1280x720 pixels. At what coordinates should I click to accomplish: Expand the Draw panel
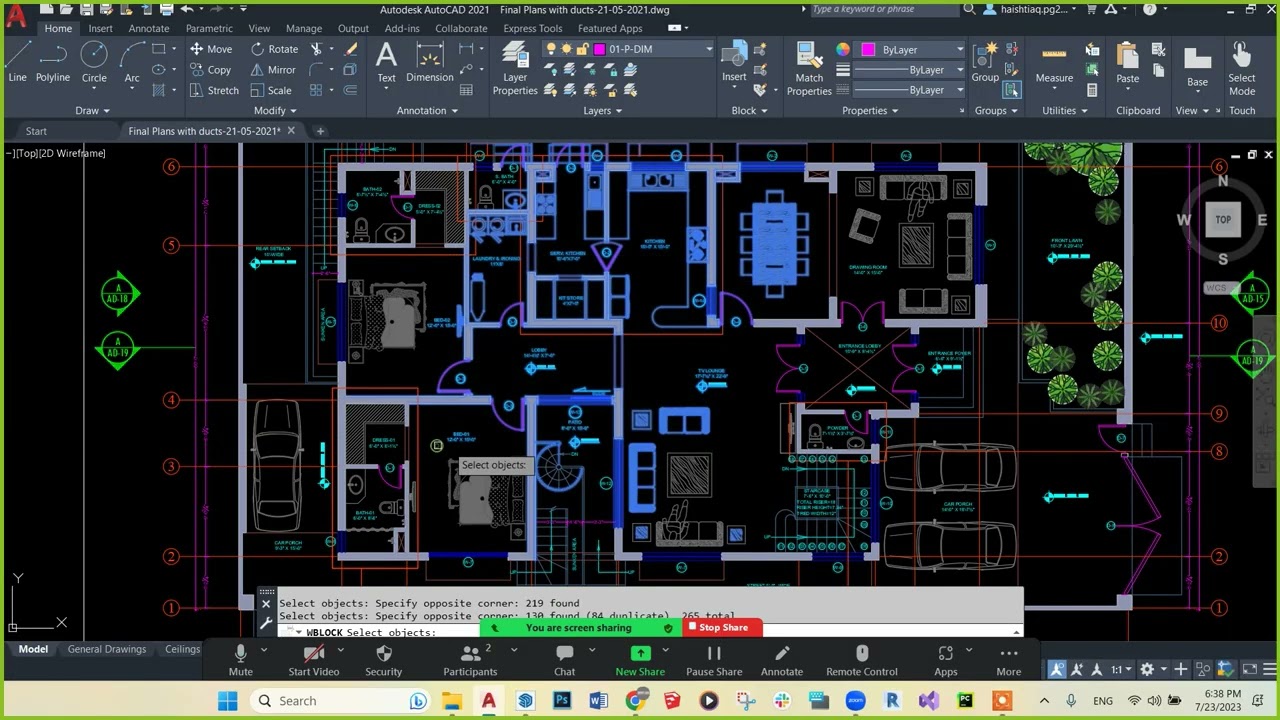coord(92,111)
